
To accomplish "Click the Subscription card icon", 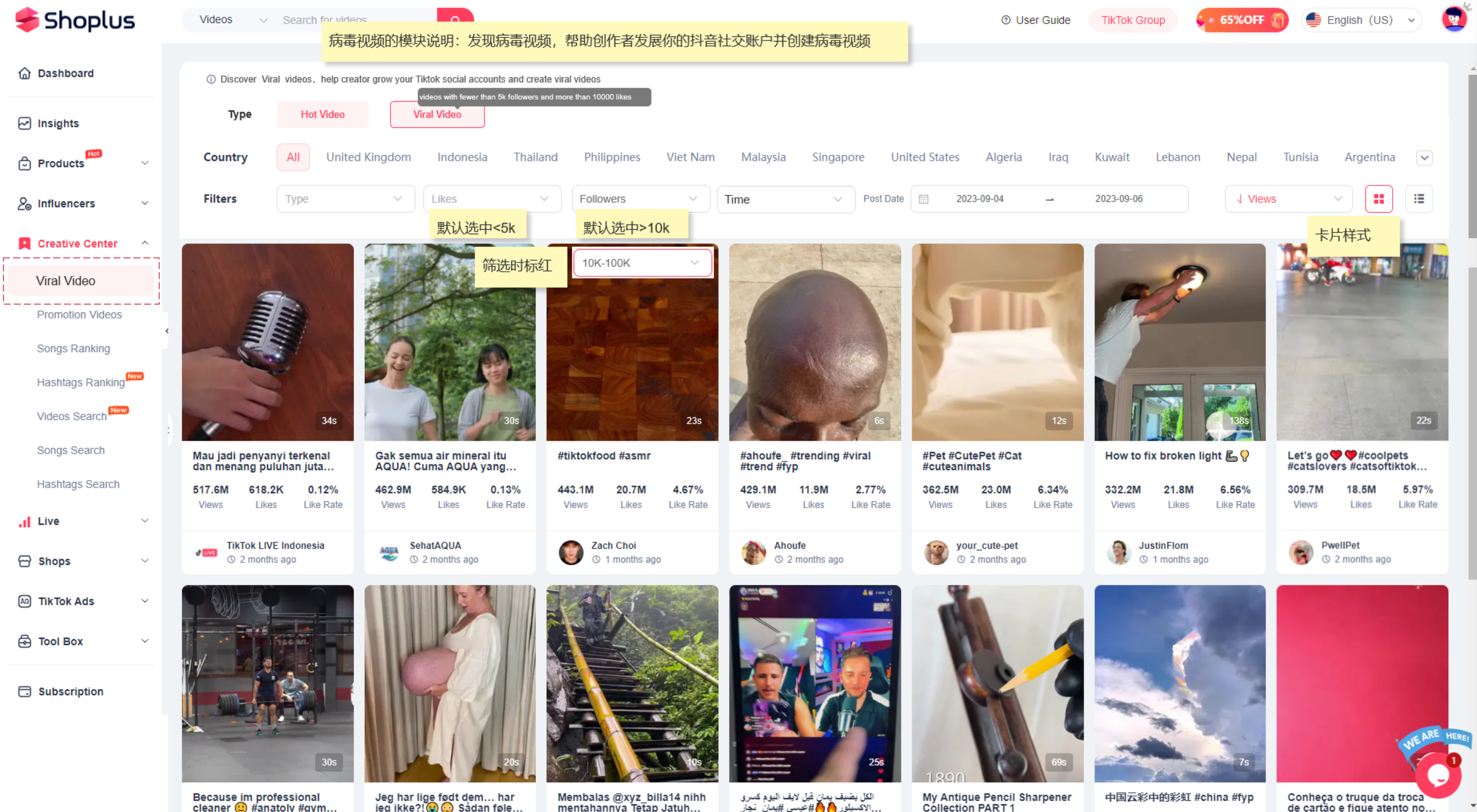I will coord(24,692).
